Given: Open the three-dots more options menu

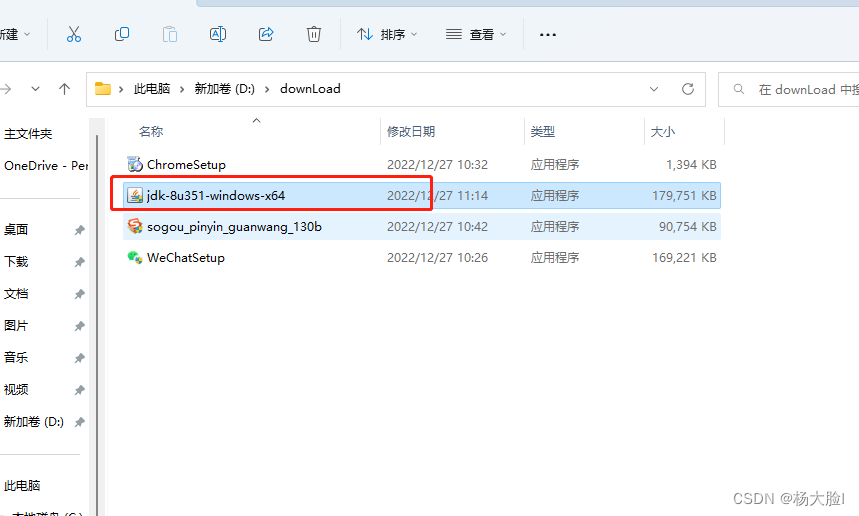Looking at the screenshot, I should point(548,35).
